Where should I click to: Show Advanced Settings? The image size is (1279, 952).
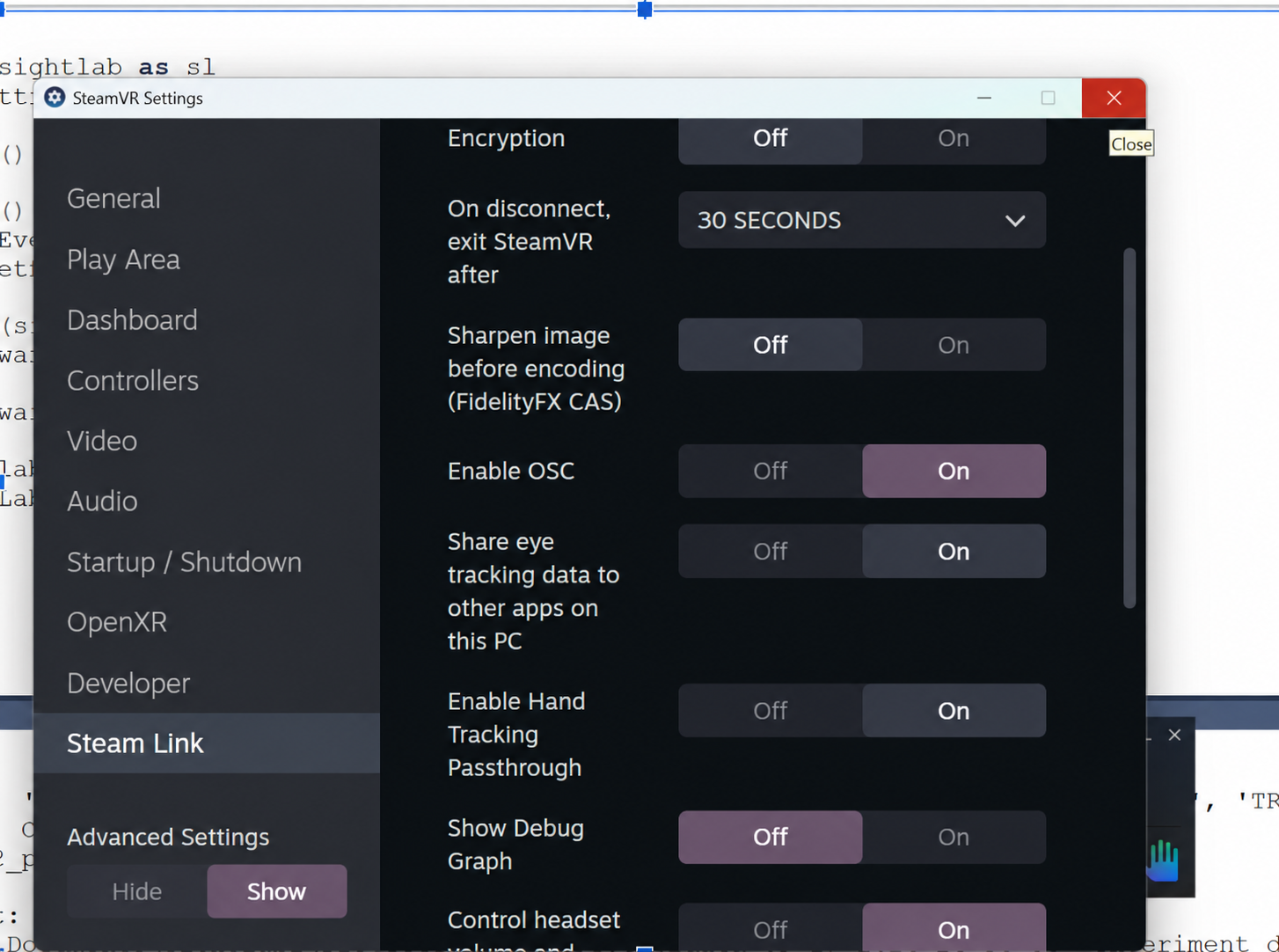276,891
